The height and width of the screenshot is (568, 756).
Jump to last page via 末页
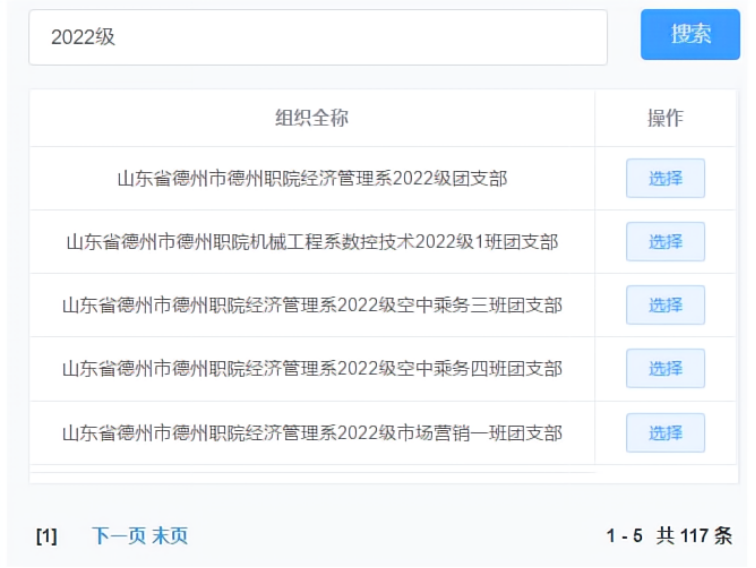point(170,536)
